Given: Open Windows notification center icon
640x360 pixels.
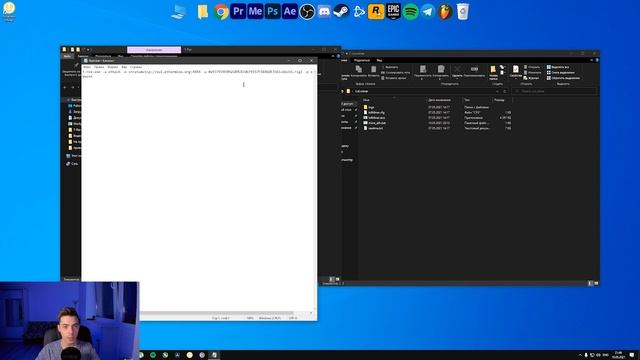Looking at the screenshot, I should pyautogui.click(x=632, y=355).
